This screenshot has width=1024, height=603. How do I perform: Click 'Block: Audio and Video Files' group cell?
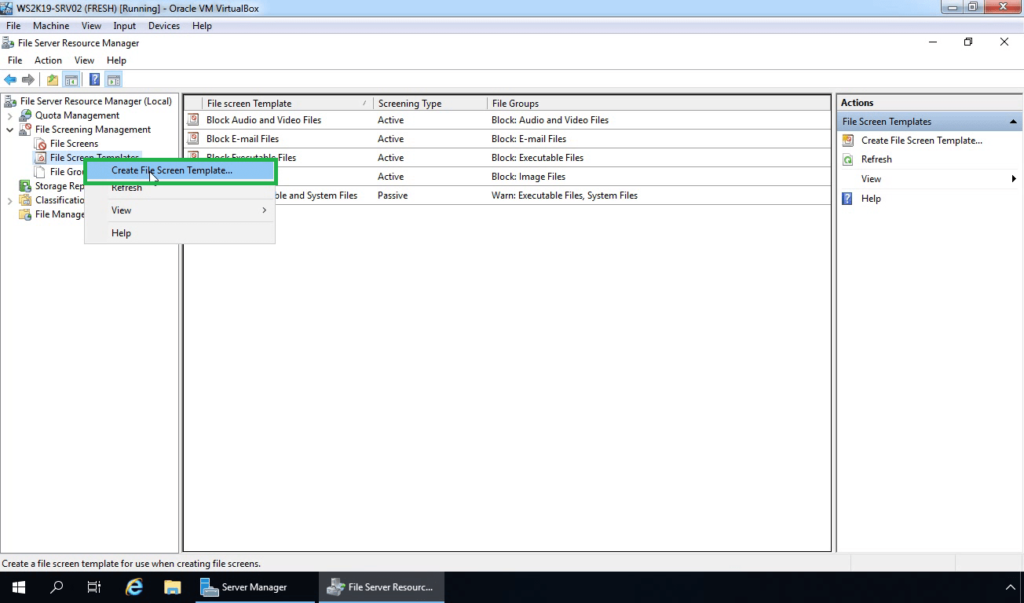(x=549, y=120)
